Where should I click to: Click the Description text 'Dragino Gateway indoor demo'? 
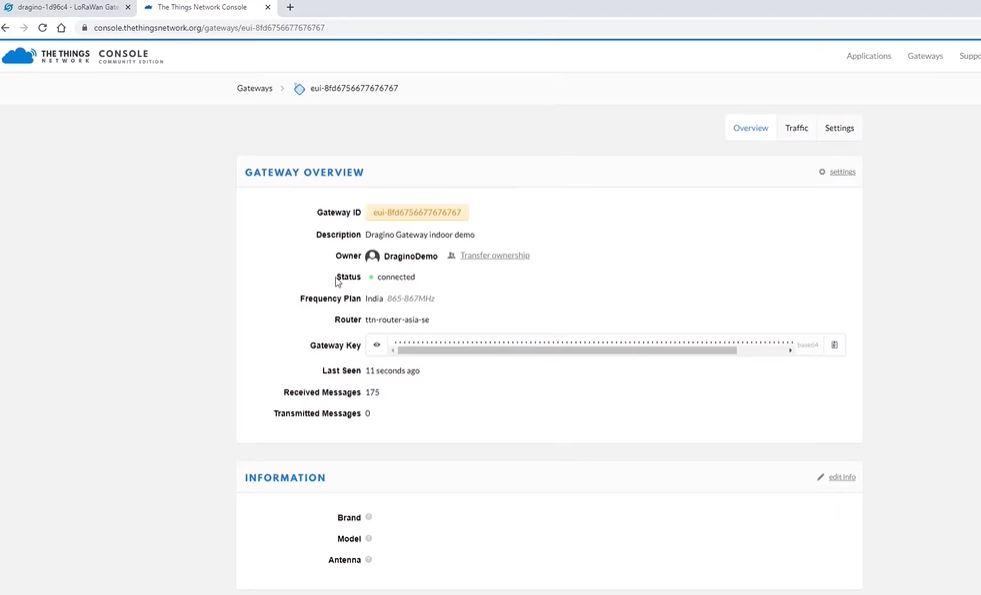click(x=420, y=235)
